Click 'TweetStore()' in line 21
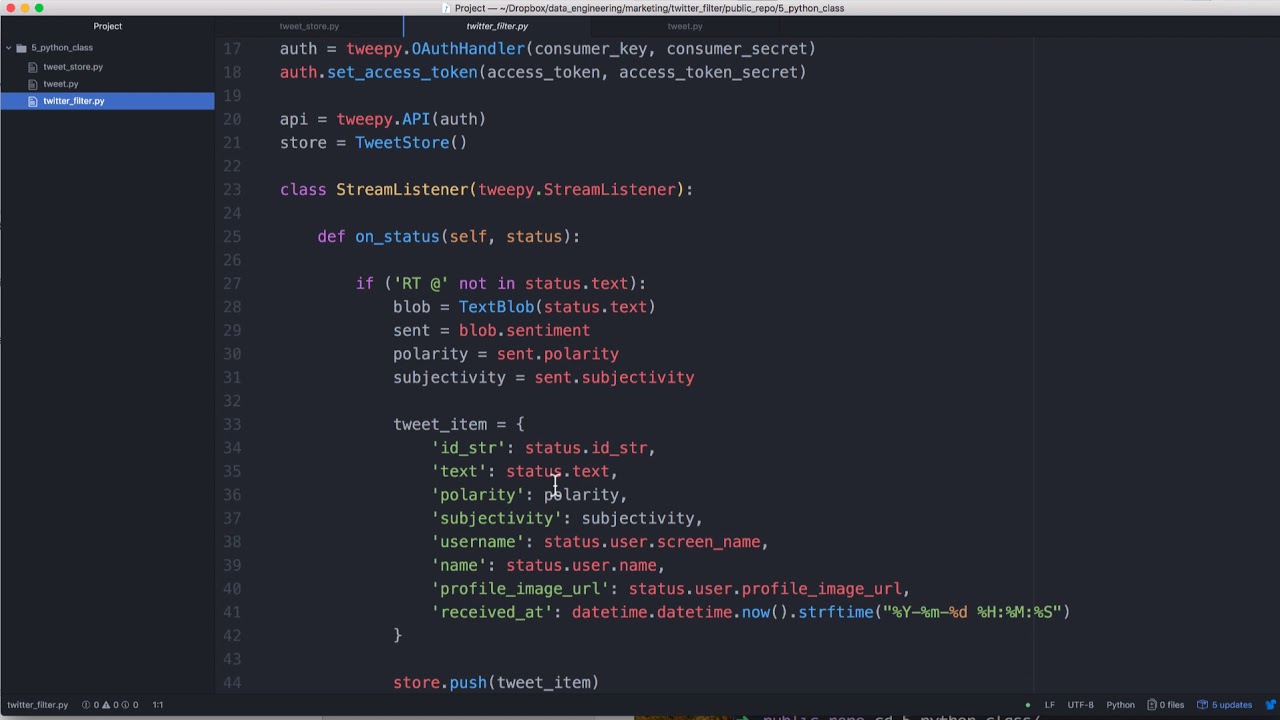 coord(411,143)
